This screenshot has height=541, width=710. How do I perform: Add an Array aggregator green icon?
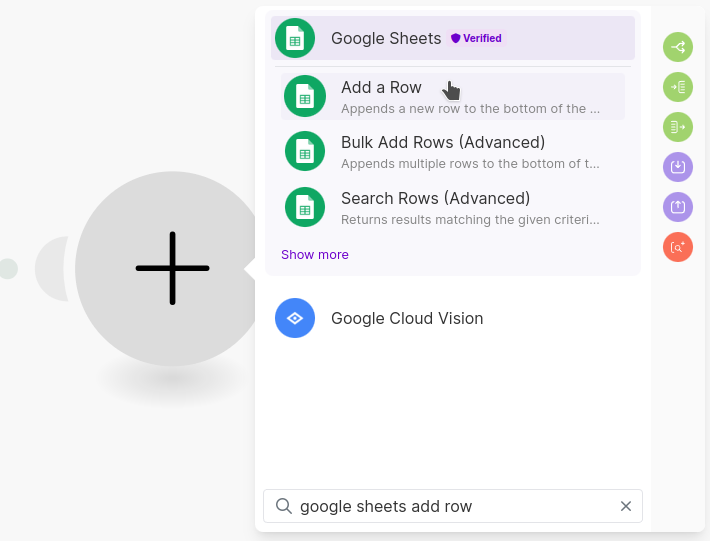pyautogui.click(x=678, y=87)
